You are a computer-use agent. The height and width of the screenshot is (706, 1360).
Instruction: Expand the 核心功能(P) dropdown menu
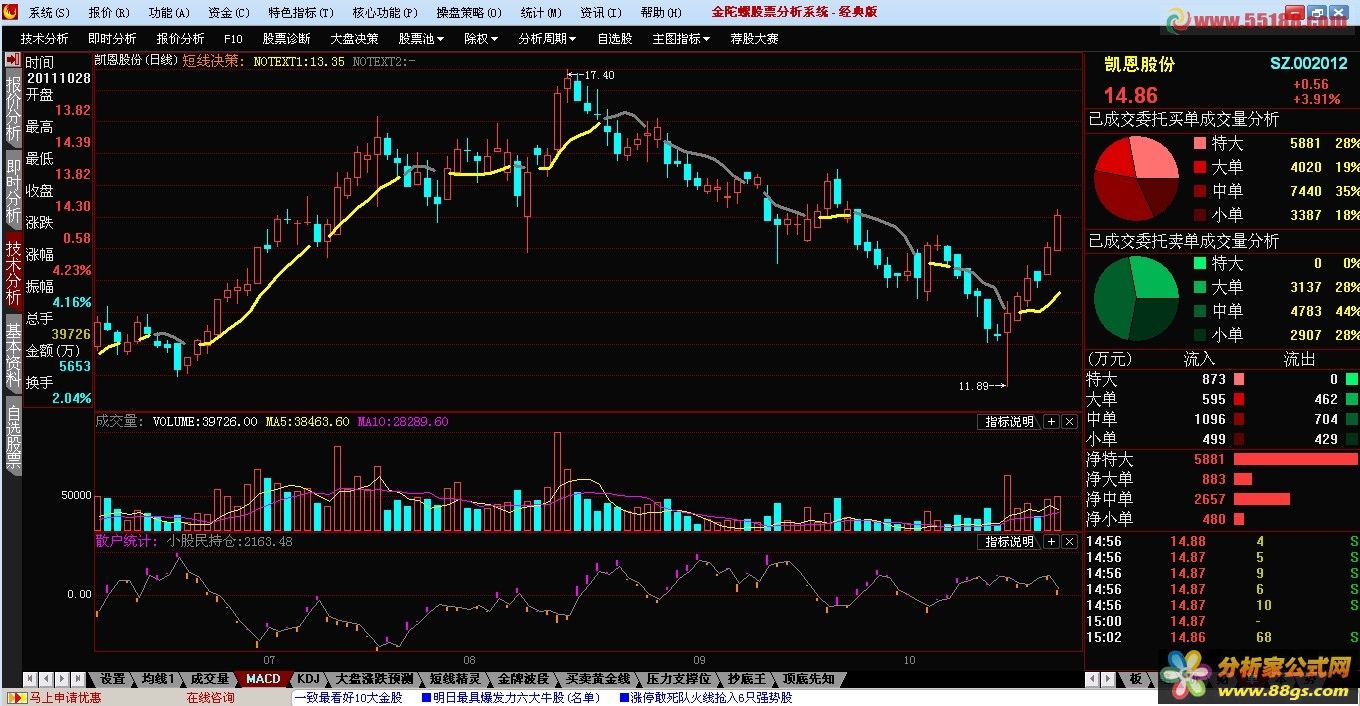[387, 13]
